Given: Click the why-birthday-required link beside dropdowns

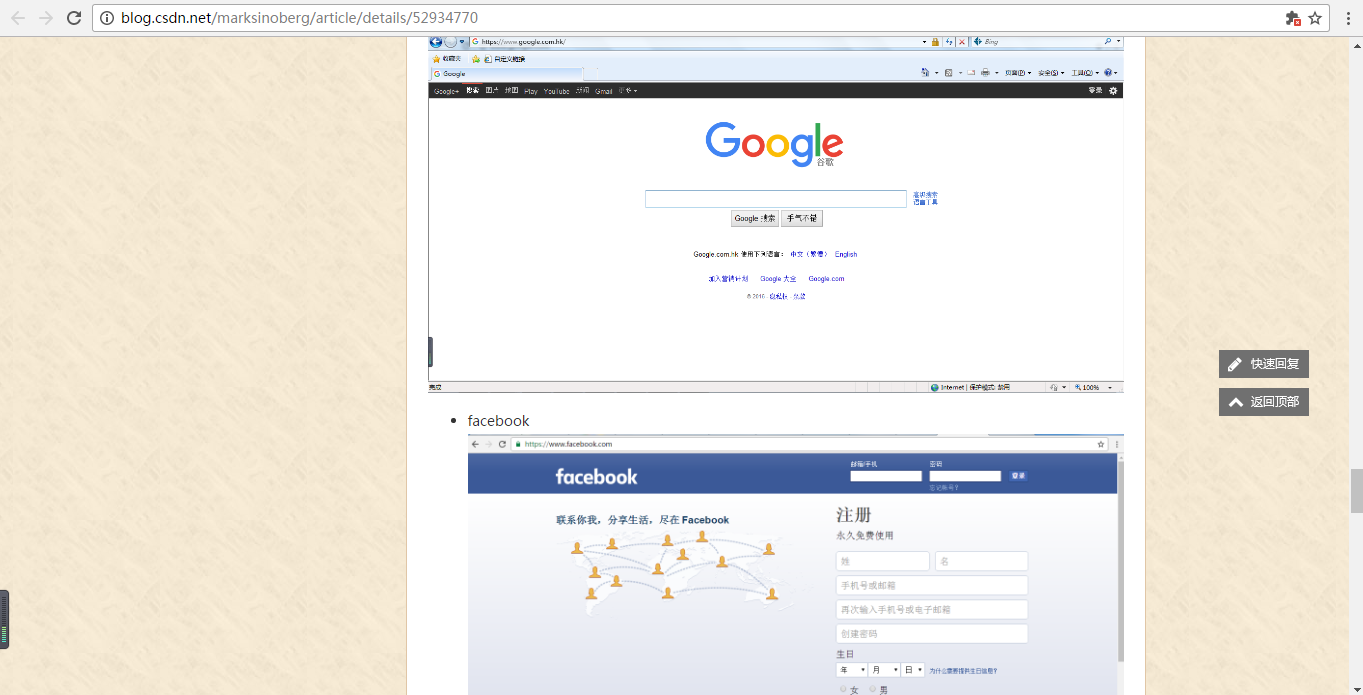Looking at the screenshot, I should pos(963,671).
